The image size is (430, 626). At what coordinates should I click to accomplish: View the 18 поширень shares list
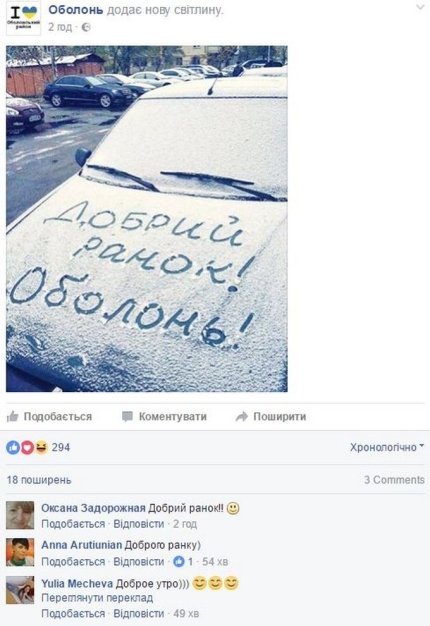click(x=39, y=479)
